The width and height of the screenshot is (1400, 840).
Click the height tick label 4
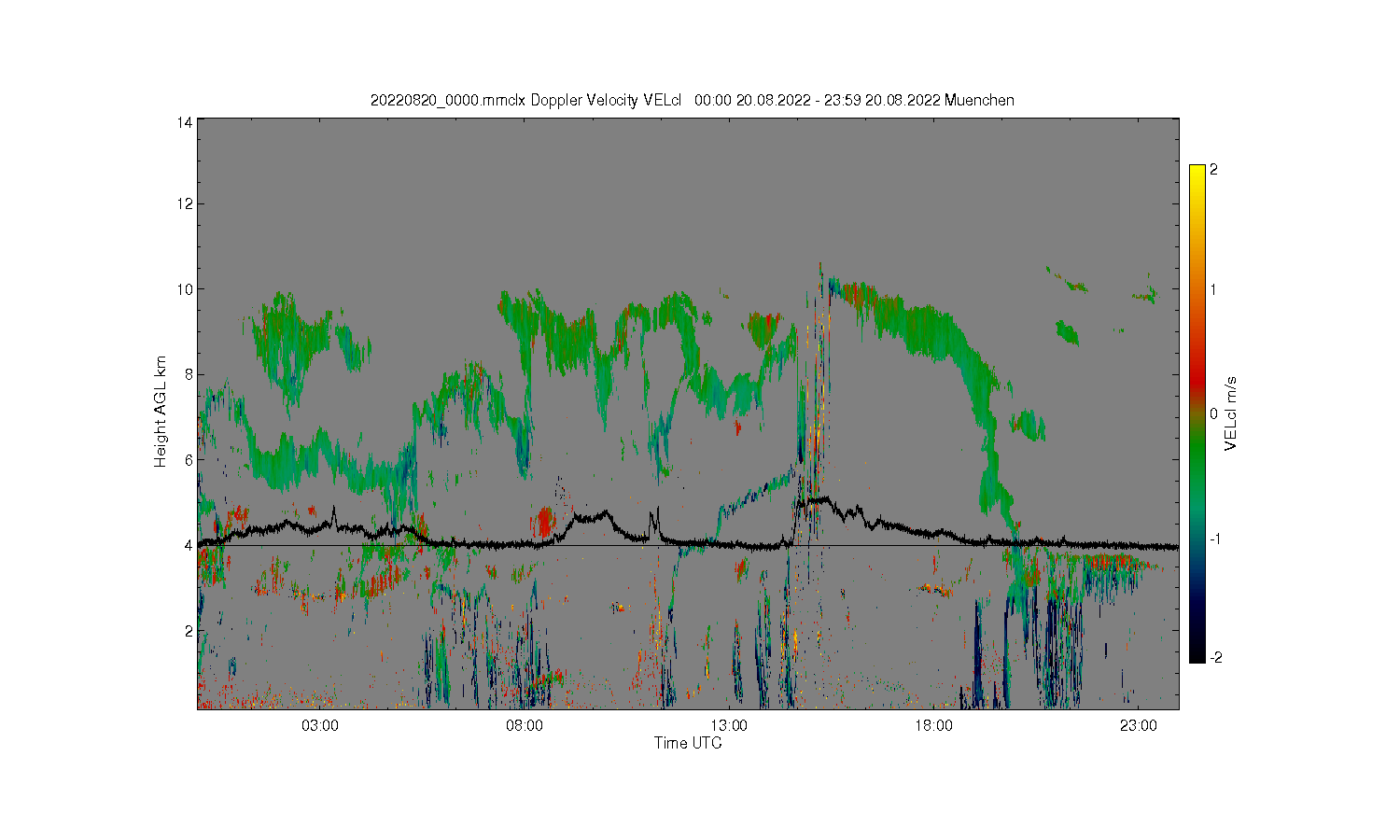(x=189, y=545)
